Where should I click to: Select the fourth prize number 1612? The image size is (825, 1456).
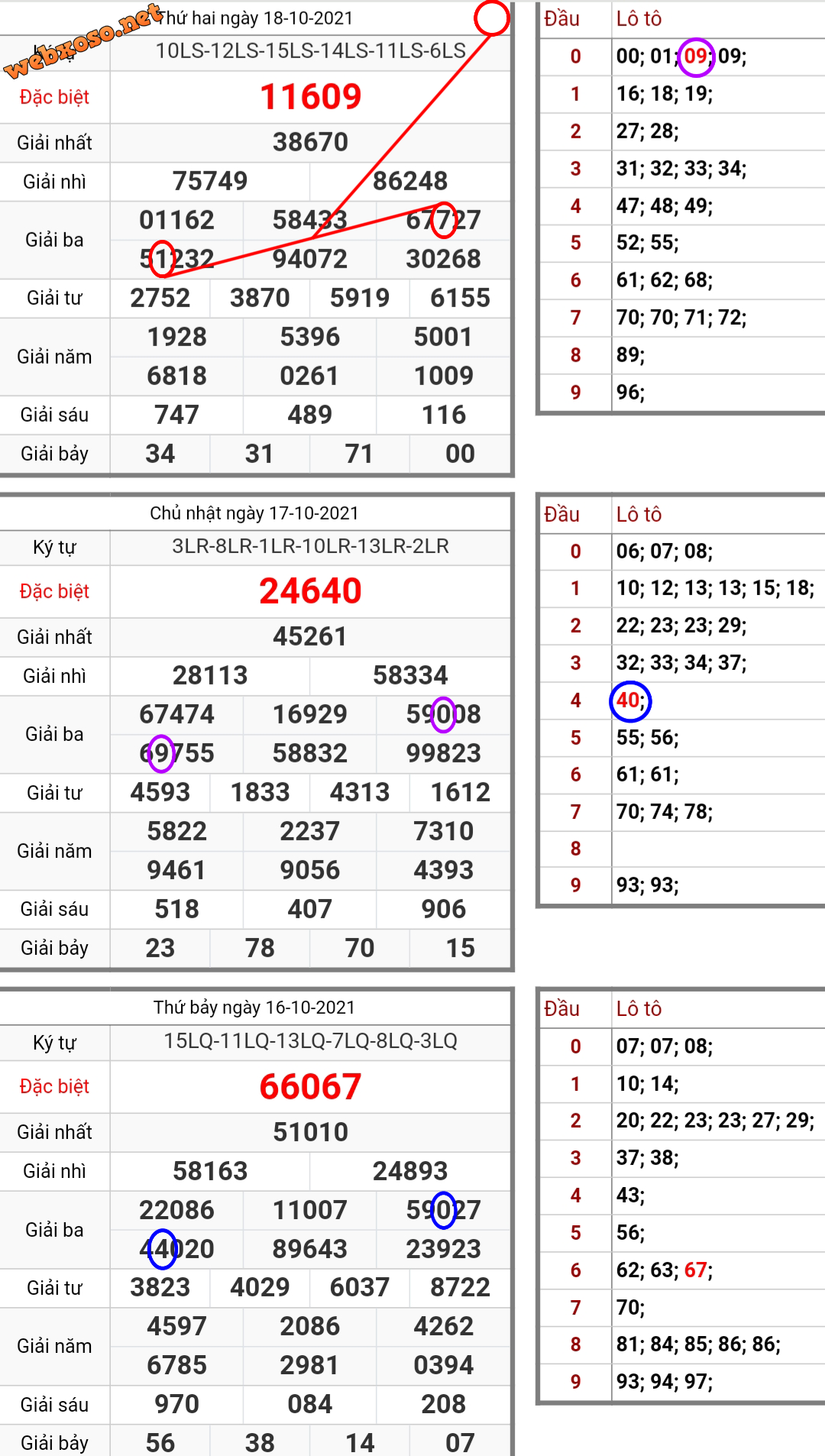pos(460,792)
